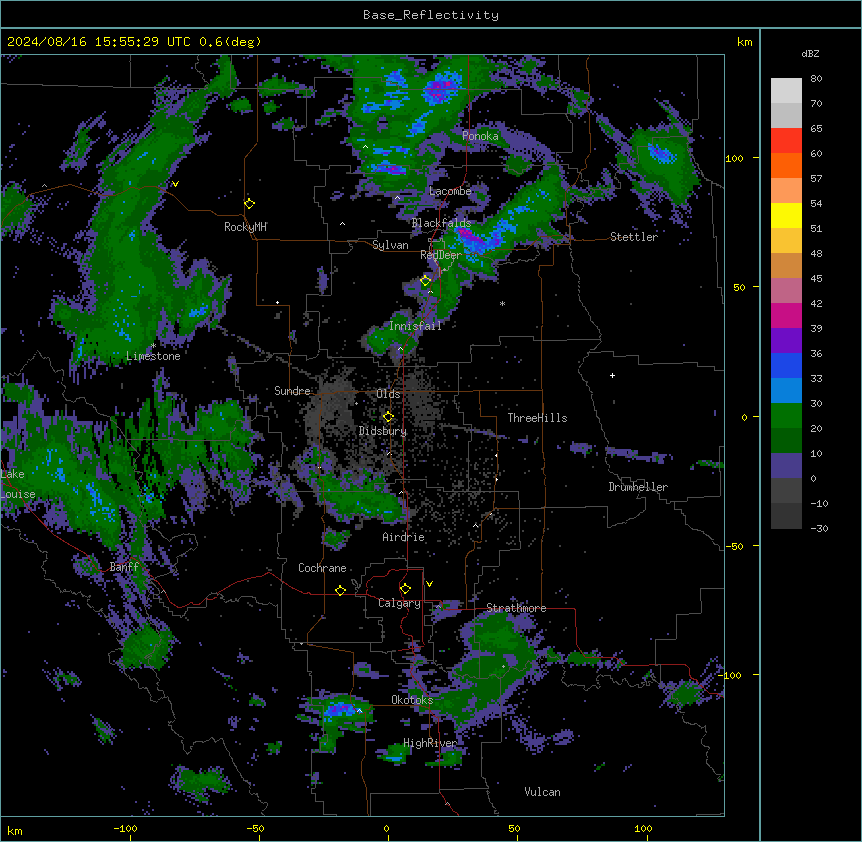Click the yellow V marker east of Calgary
Screen dimensions: 862x842
(x=429, y=584)
